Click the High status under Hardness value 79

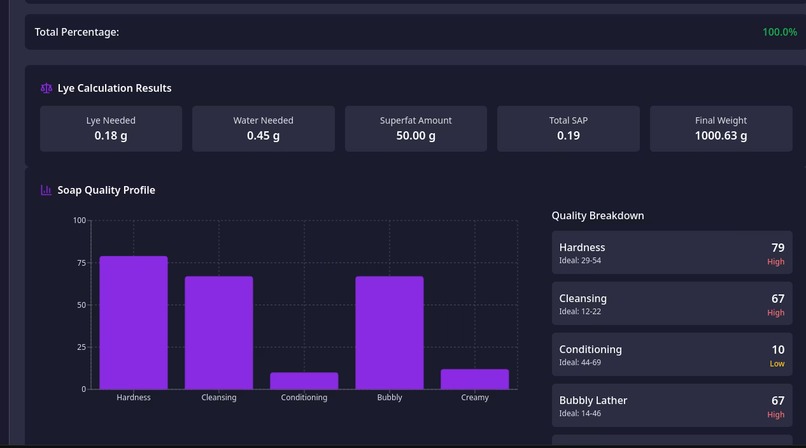click(776, 262)
